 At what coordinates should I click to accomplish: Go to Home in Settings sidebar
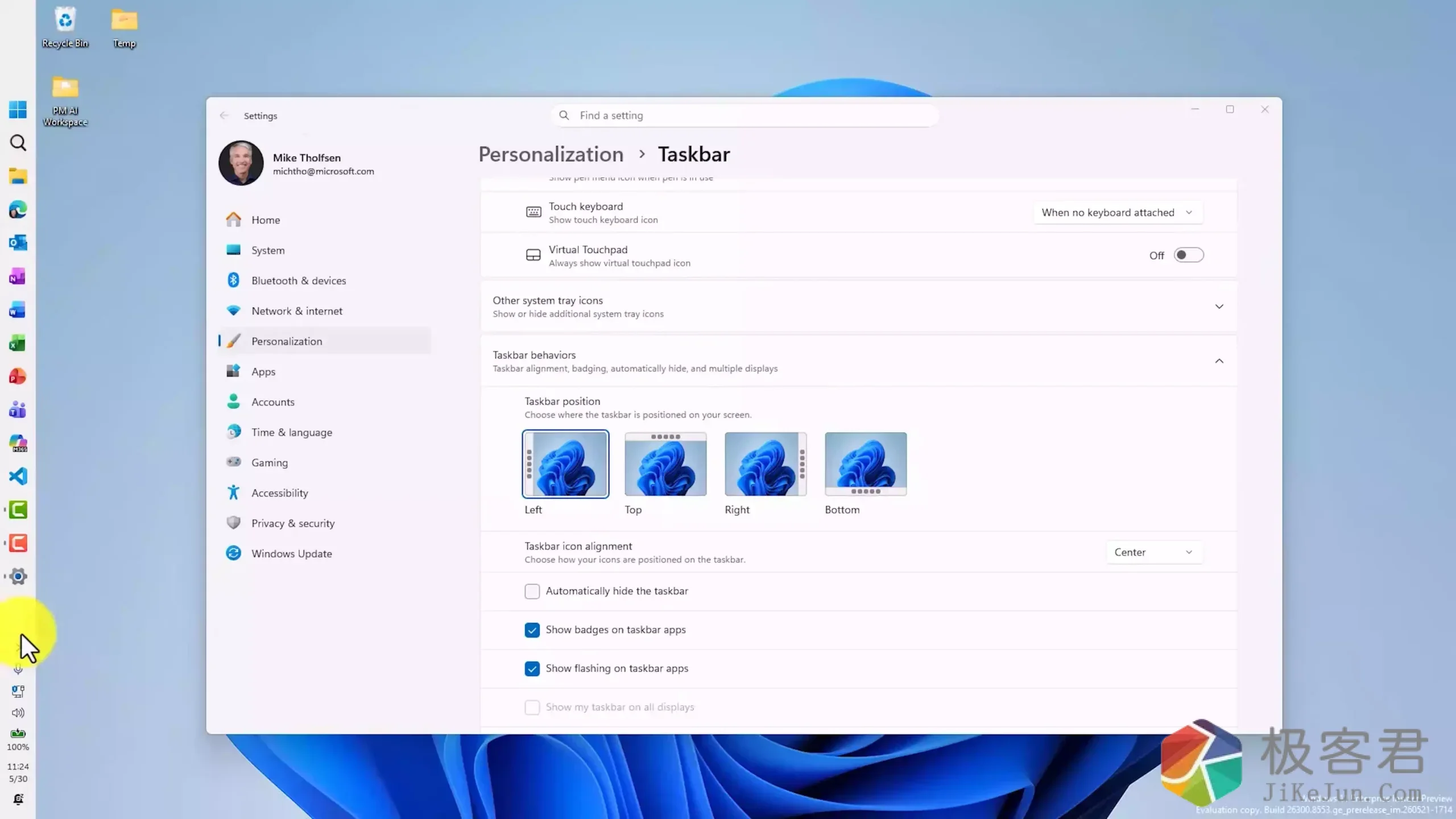(324, 220)
